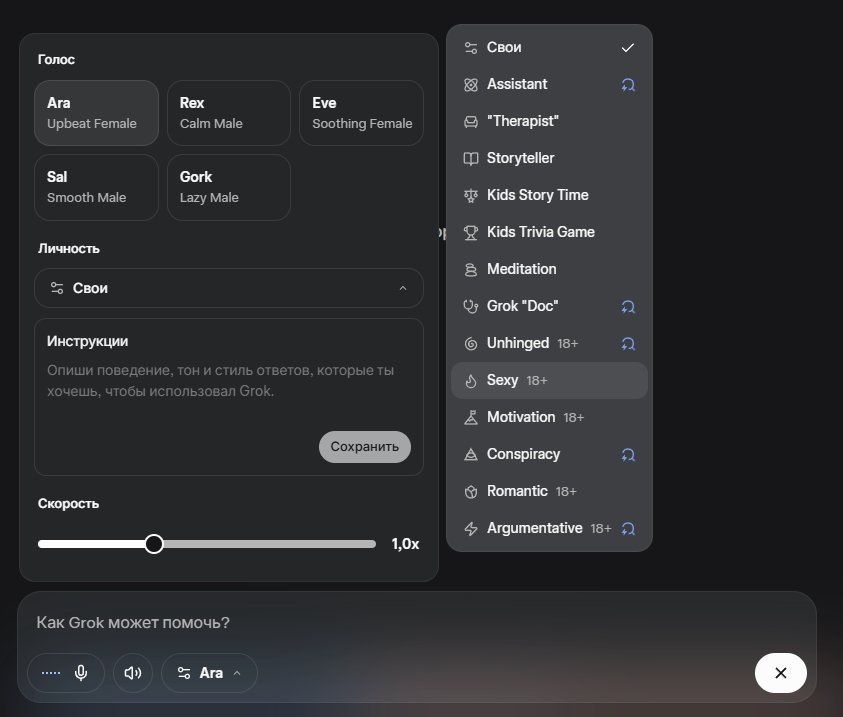Click the icon next to Romantic
The height and width of the screenshot is (717, 843).
(x=470, y=492)
